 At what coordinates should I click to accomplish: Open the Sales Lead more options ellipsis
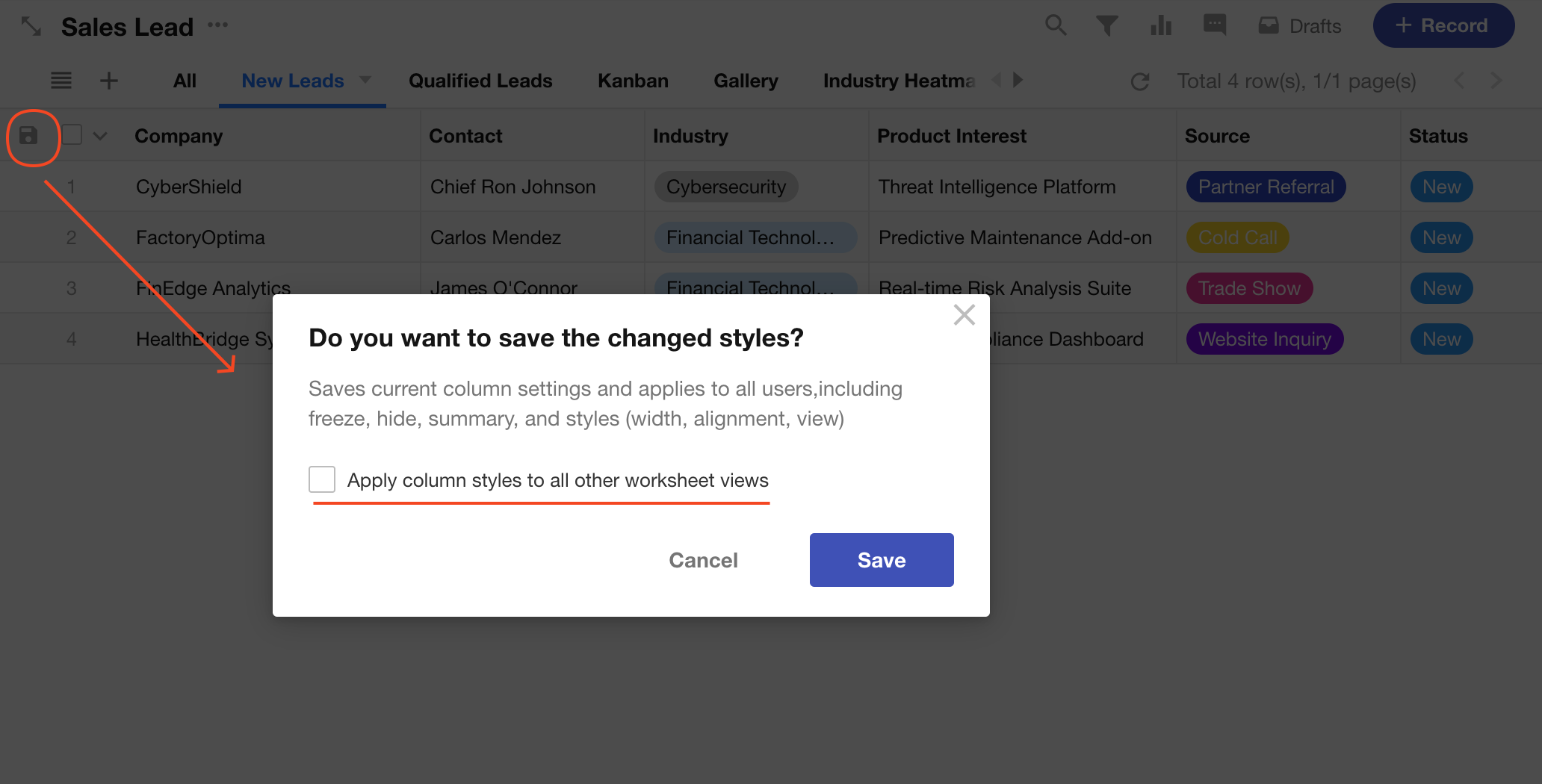[218, 25]
